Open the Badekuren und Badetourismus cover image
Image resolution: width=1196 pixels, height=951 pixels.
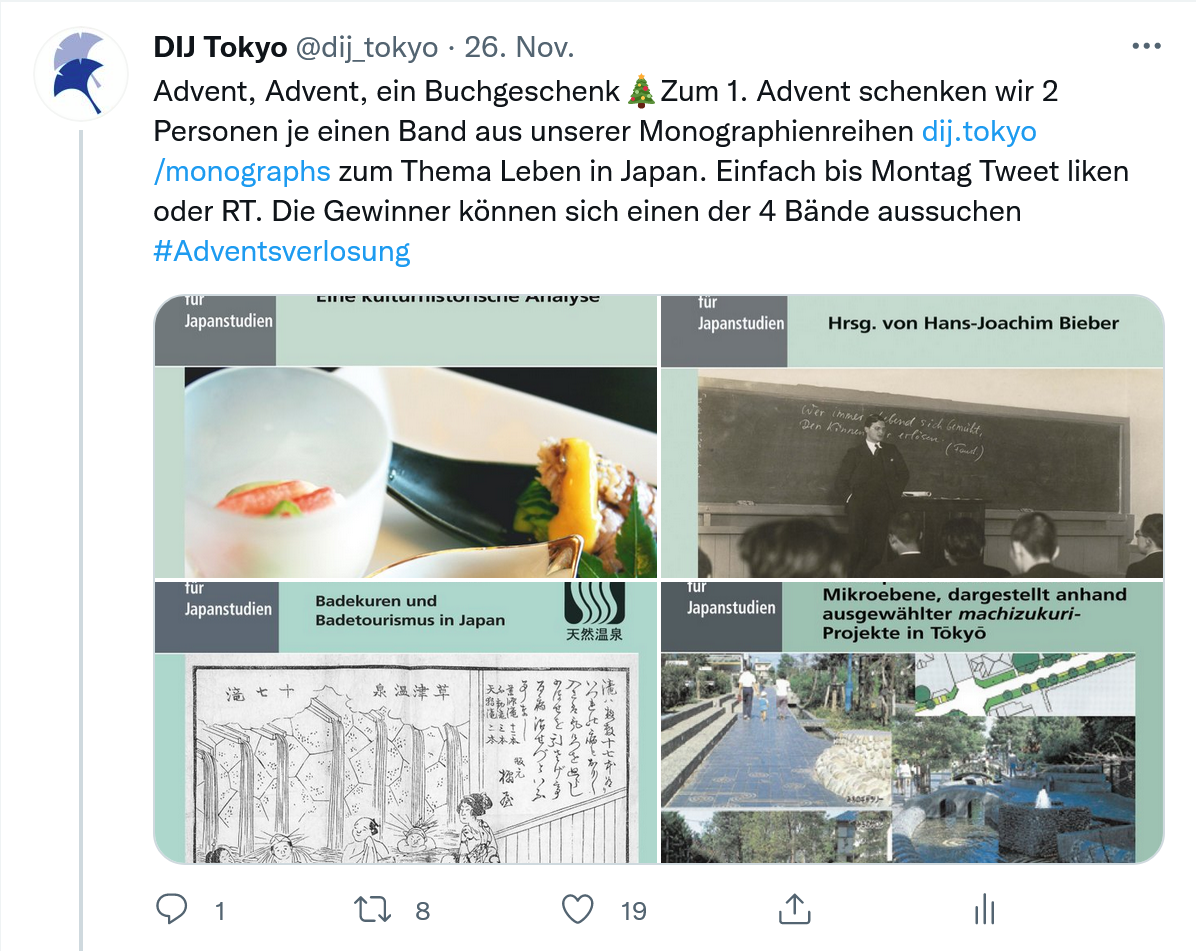pyautogui.click(x=406, y=722)
